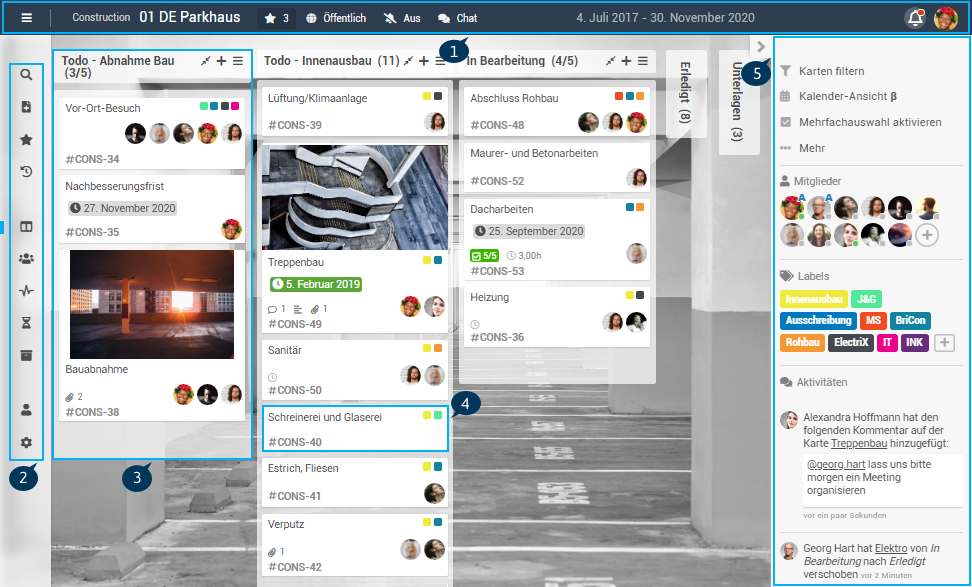Toggle the 5/5 checklist badge on Dacharbeiten

484,255
